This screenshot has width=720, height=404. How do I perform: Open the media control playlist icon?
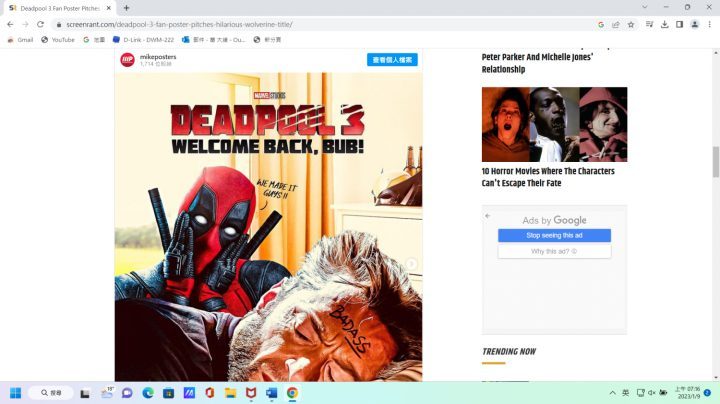[x=649, y=24]
